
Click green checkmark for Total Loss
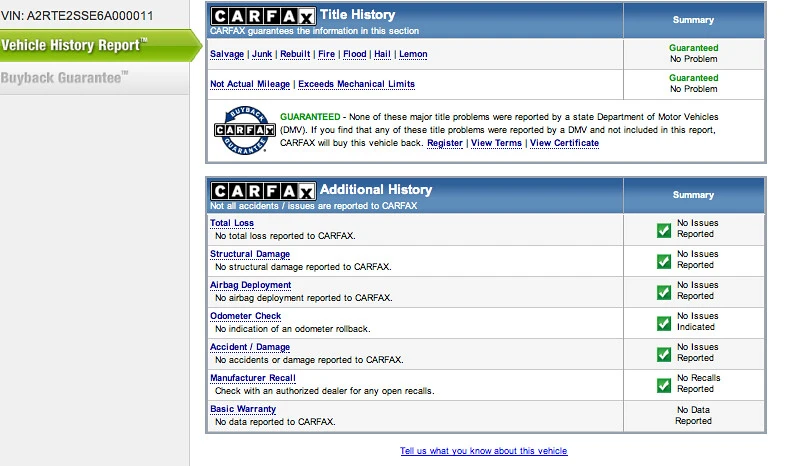664,230
